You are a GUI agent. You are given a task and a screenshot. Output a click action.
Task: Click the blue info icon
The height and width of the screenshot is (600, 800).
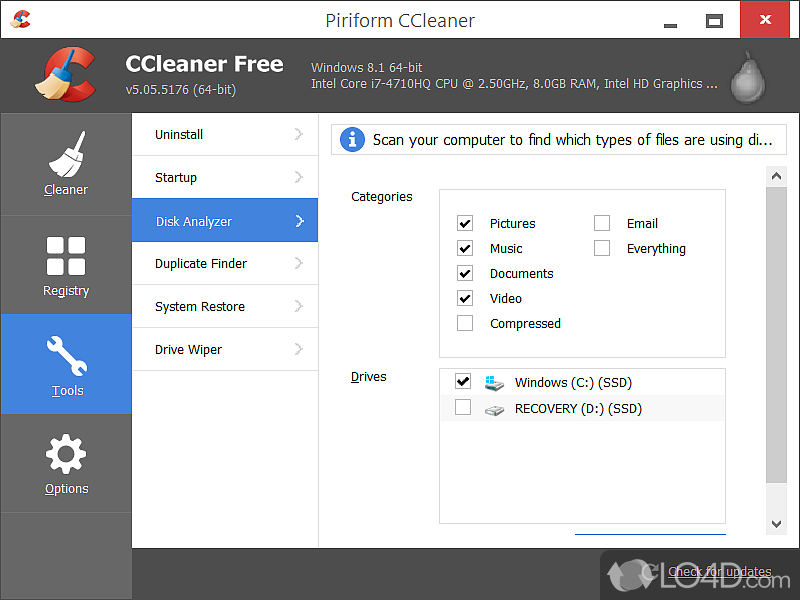coord(352,140)
